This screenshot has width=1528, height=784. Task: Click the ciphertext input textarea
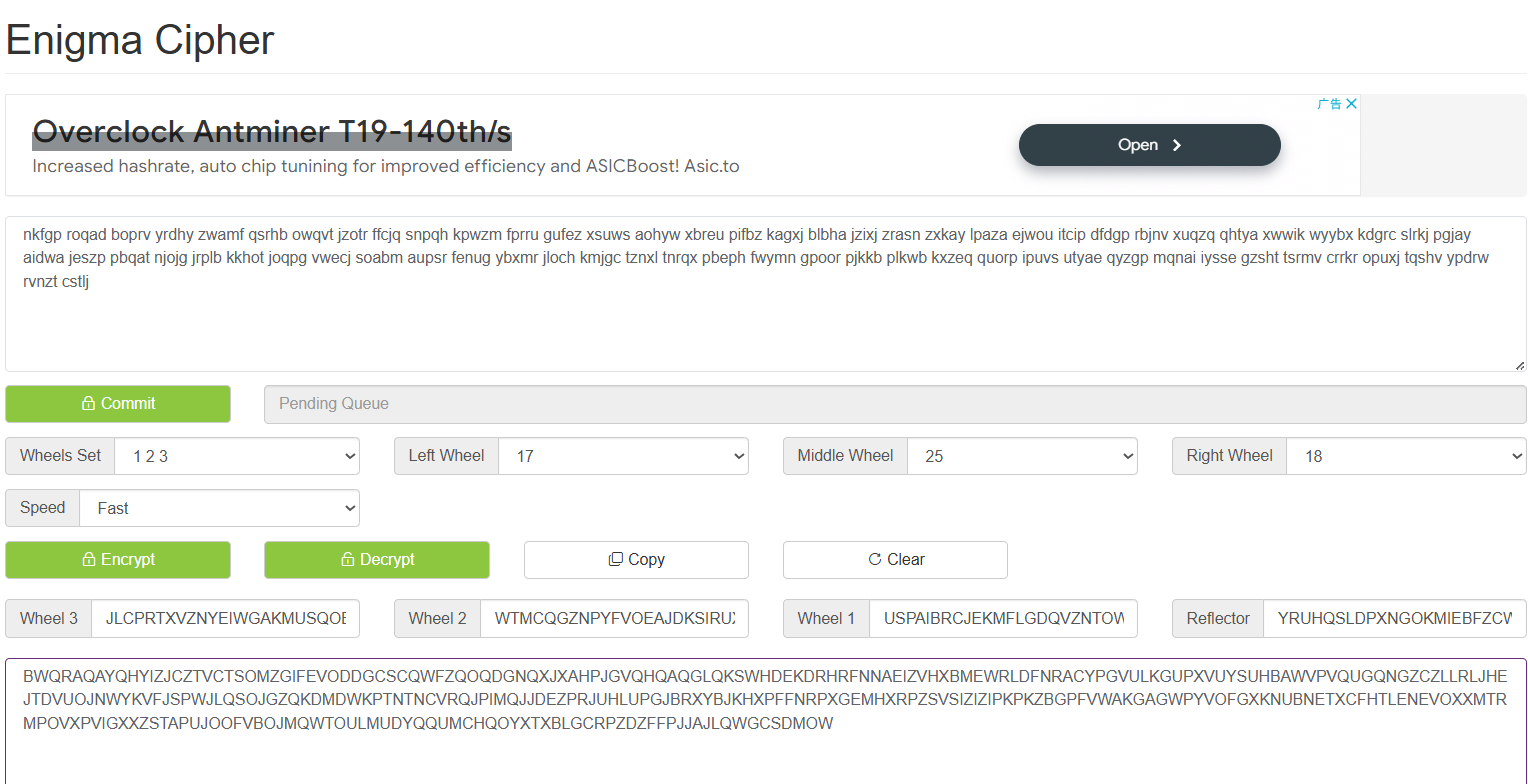(766, 294)
